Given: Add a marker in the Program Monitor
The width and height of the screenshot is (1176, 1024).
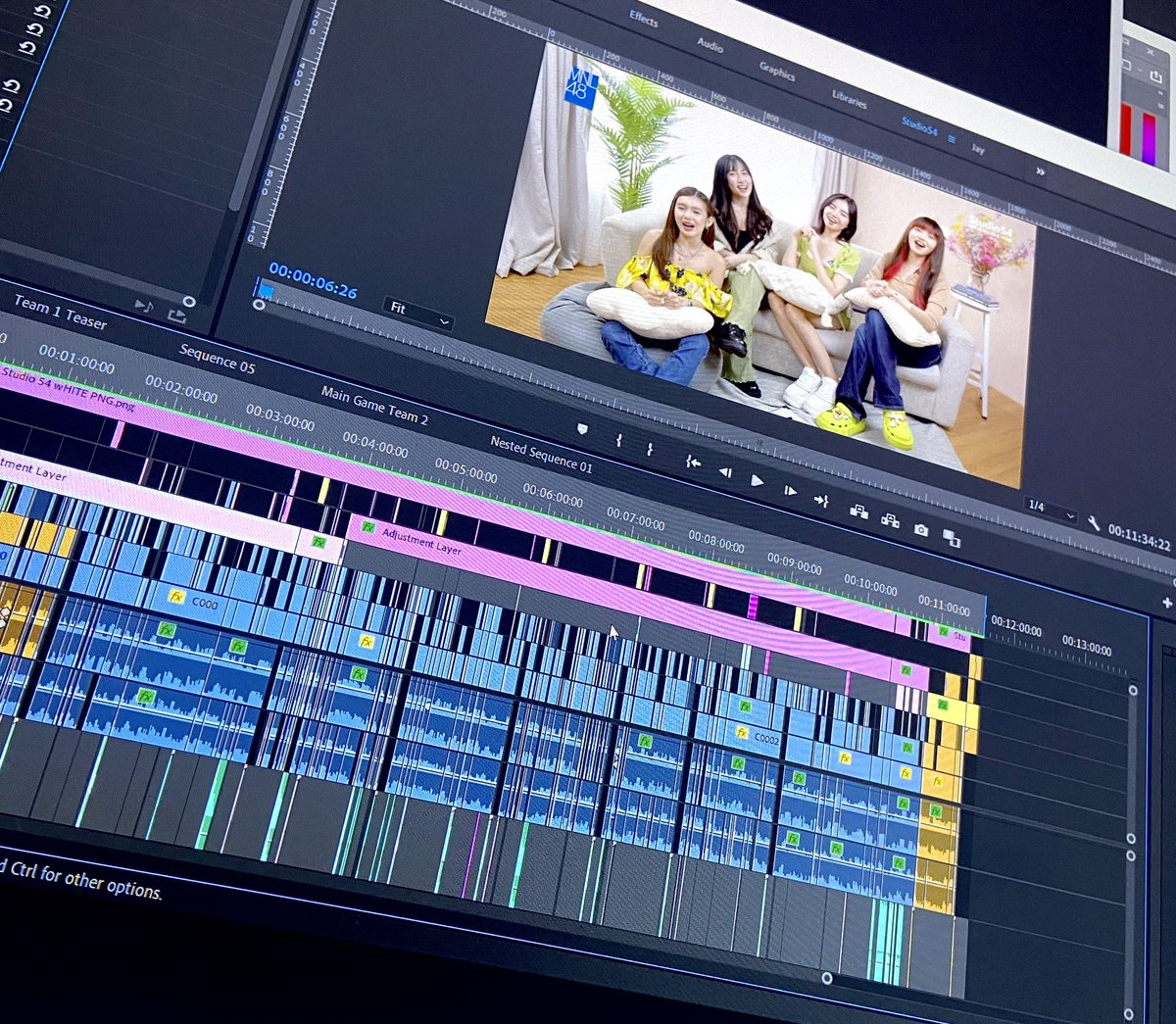Looking at the screenshot, I should (583, 429).
